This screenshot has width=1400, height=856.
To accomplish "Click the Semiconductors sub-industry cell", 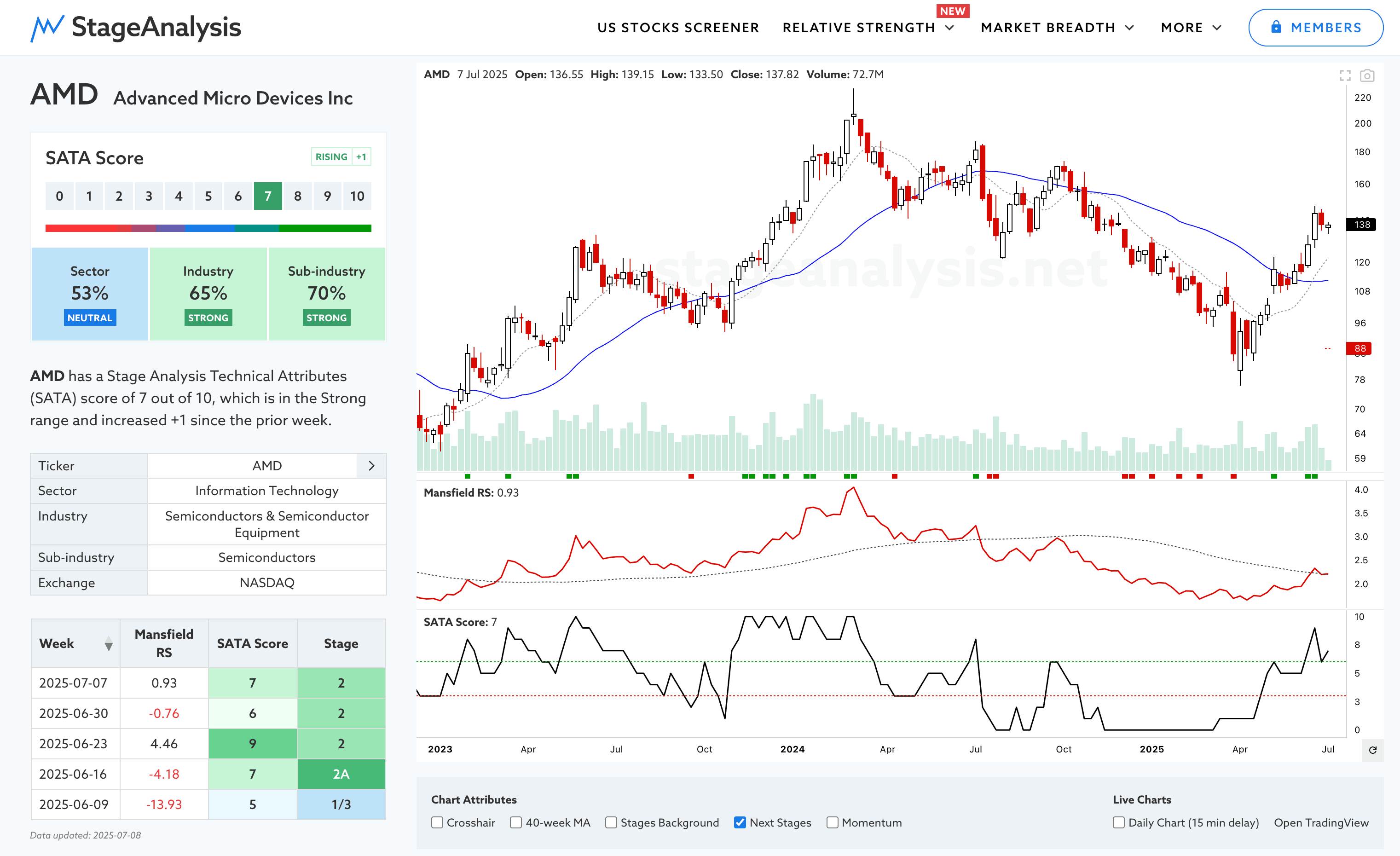I will pyautogui.click(x=267, y=557).
